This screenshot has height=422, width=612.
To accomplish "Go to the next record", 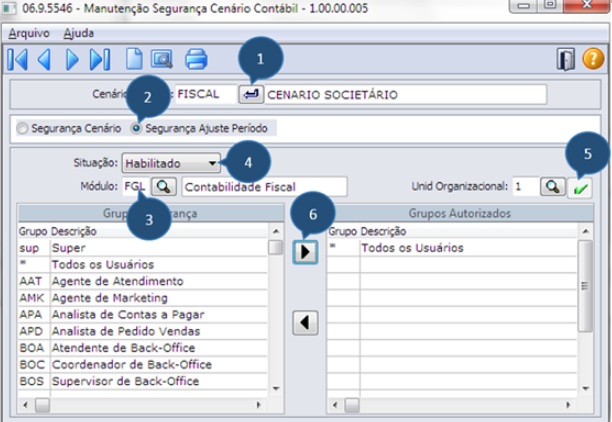I will (x=72, y=60).
